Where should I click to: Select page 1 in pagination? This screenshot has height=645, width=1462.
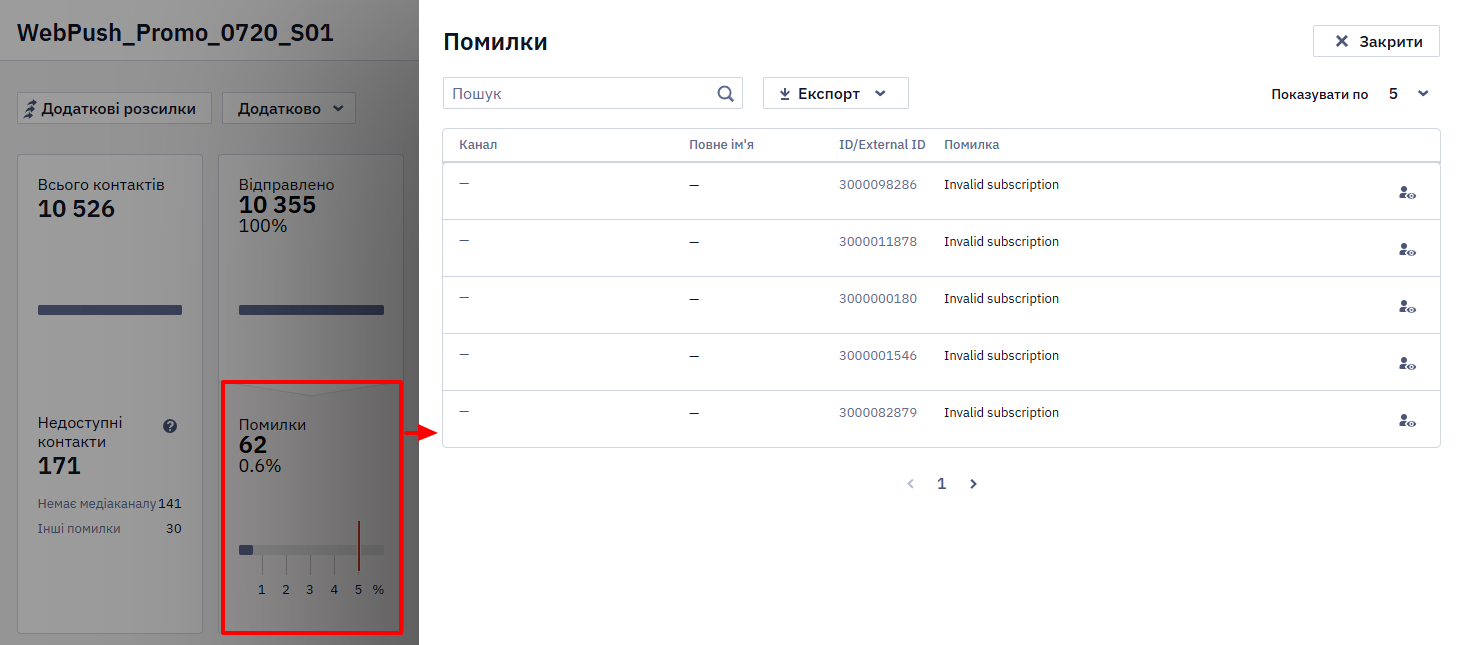[941, 484]
